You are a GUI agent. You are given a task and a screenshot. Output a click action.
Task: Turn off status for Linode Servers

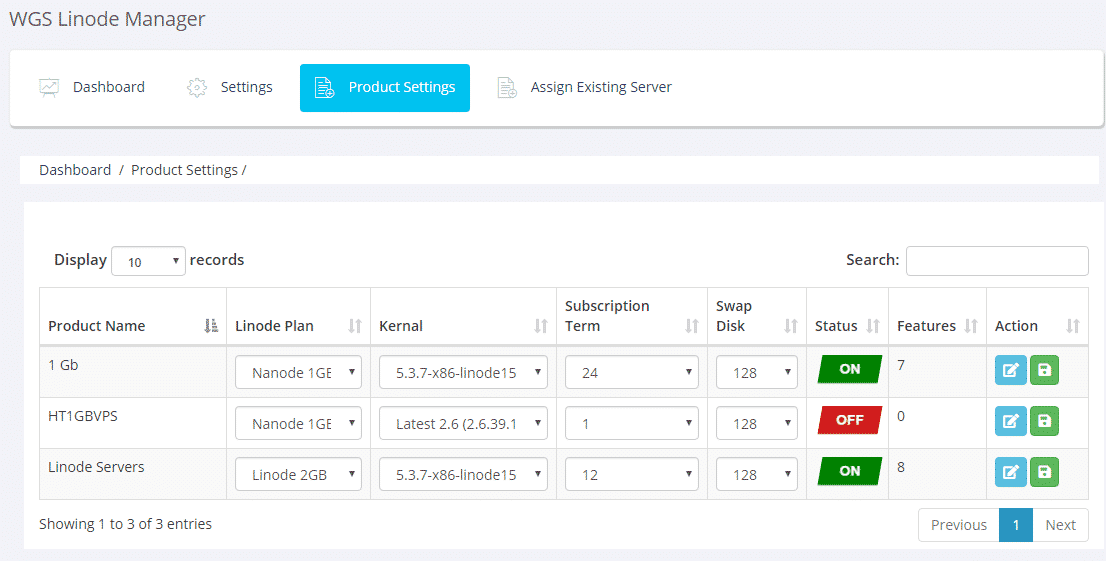click(849, 471)
